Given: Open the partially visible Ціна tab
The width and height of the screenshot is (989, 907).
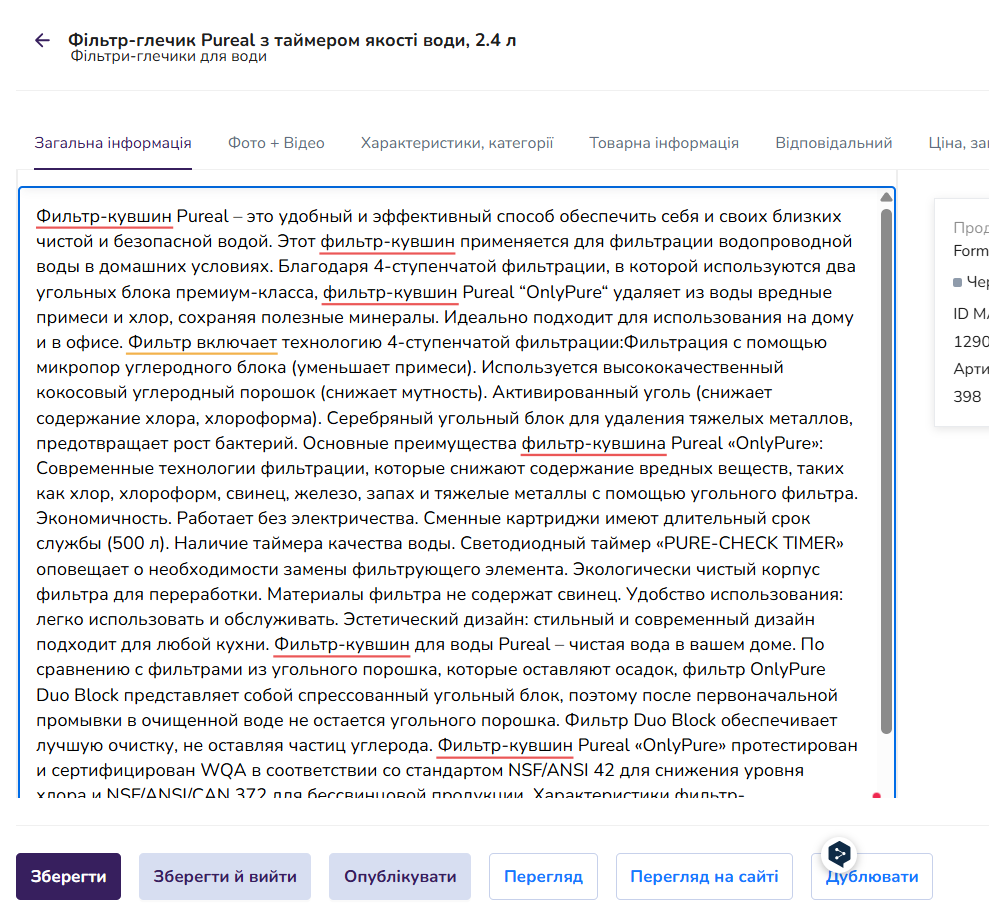Looking at the screenshot, I should pos(957,143).
